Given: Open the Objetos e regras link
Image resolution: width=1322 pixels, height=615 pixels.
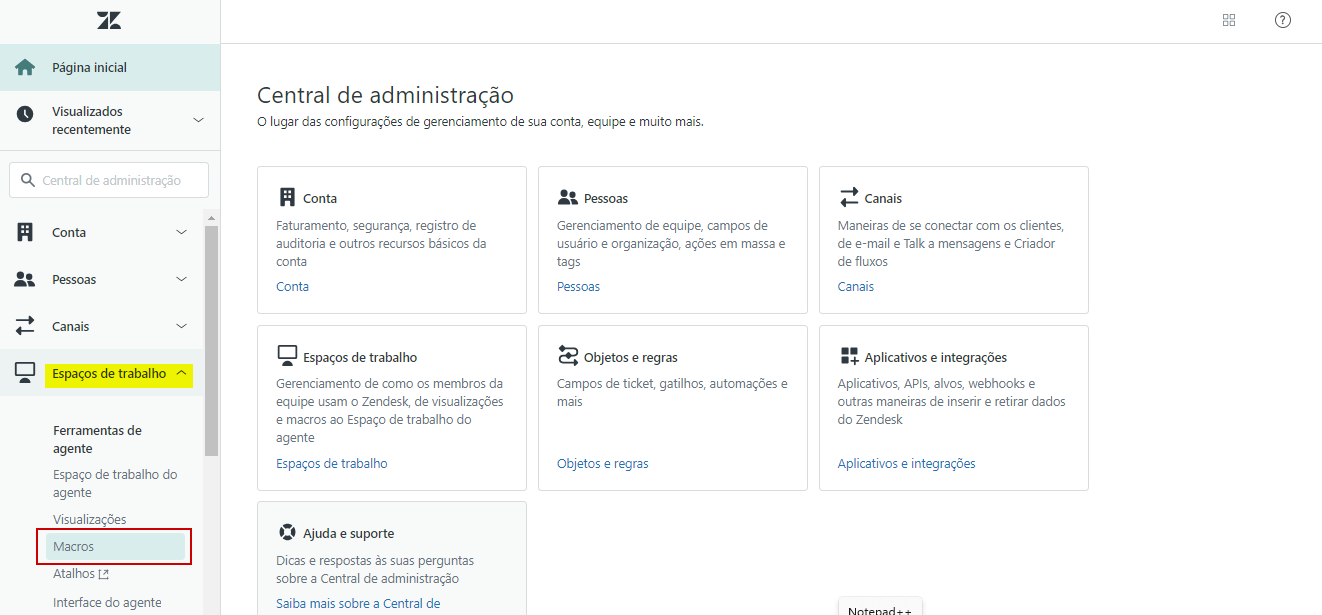Looking at the screenshot, I should coord(602,463).
